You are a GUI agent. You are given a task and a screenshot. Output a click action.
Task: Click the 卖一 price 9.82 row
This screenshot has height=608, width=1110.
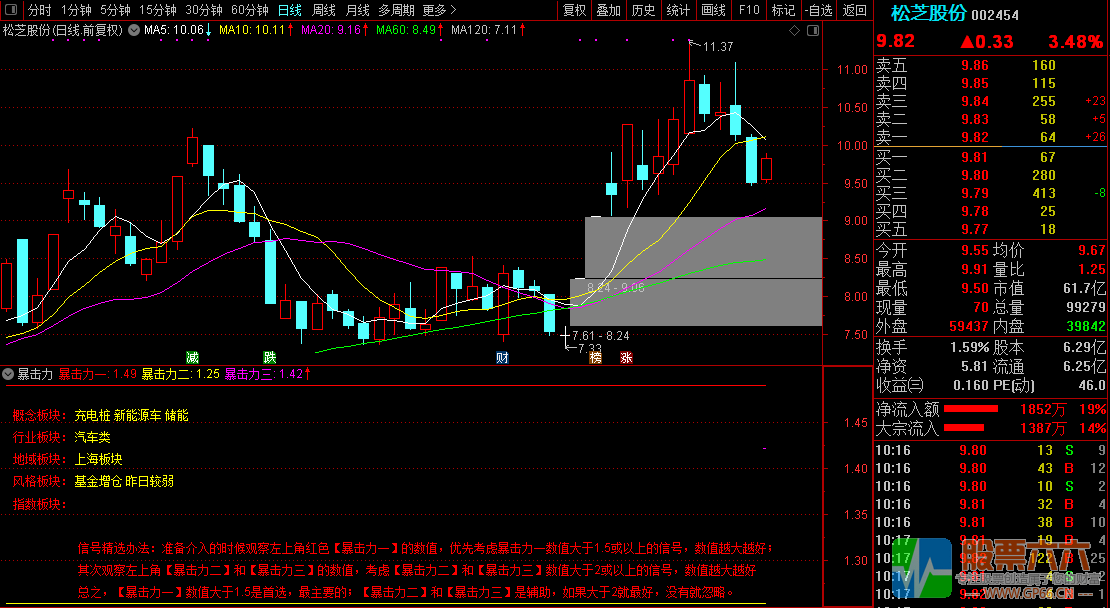(x=975, y=137)
